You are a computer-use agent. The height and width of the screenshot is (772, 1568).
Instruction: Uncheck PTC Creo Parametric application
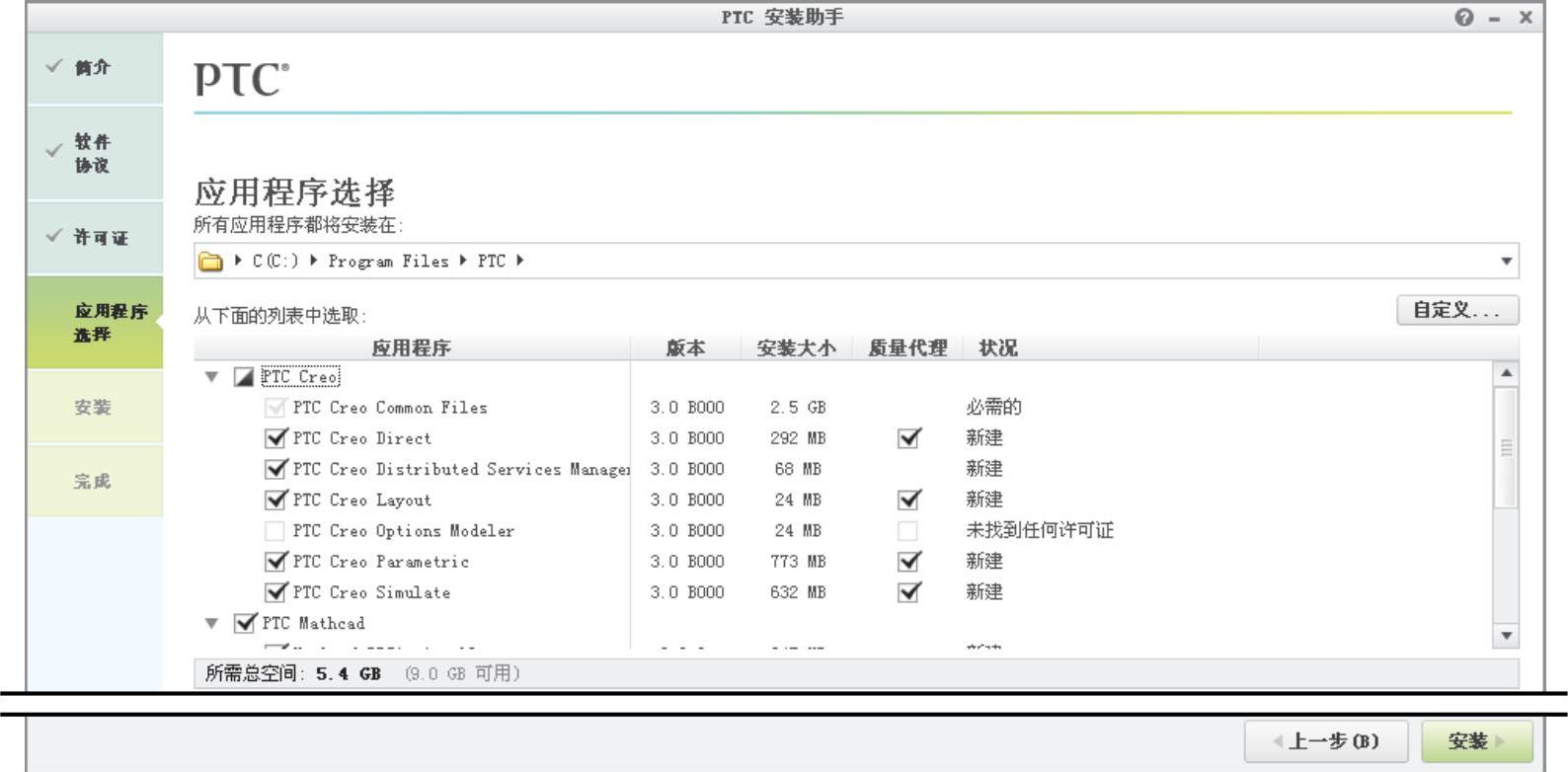click(x=275, y=562)
